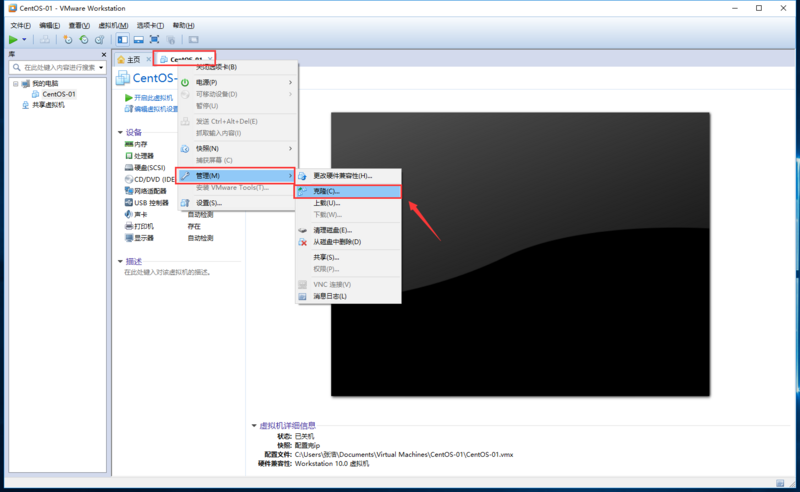Click the green power-on play toolbar button
This screenshot has height=492, width=800.
tap(13, 39)
